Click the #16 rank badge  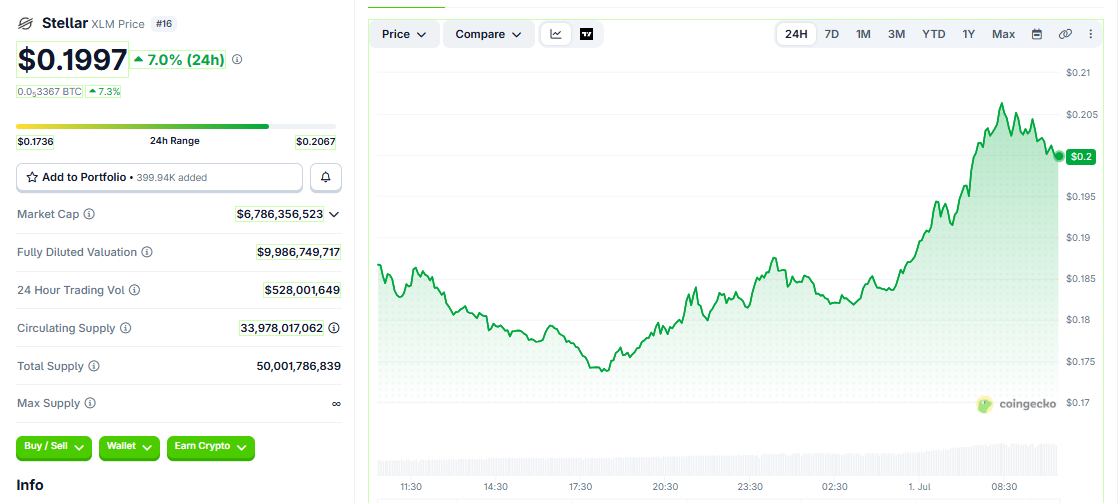[164, 24]
